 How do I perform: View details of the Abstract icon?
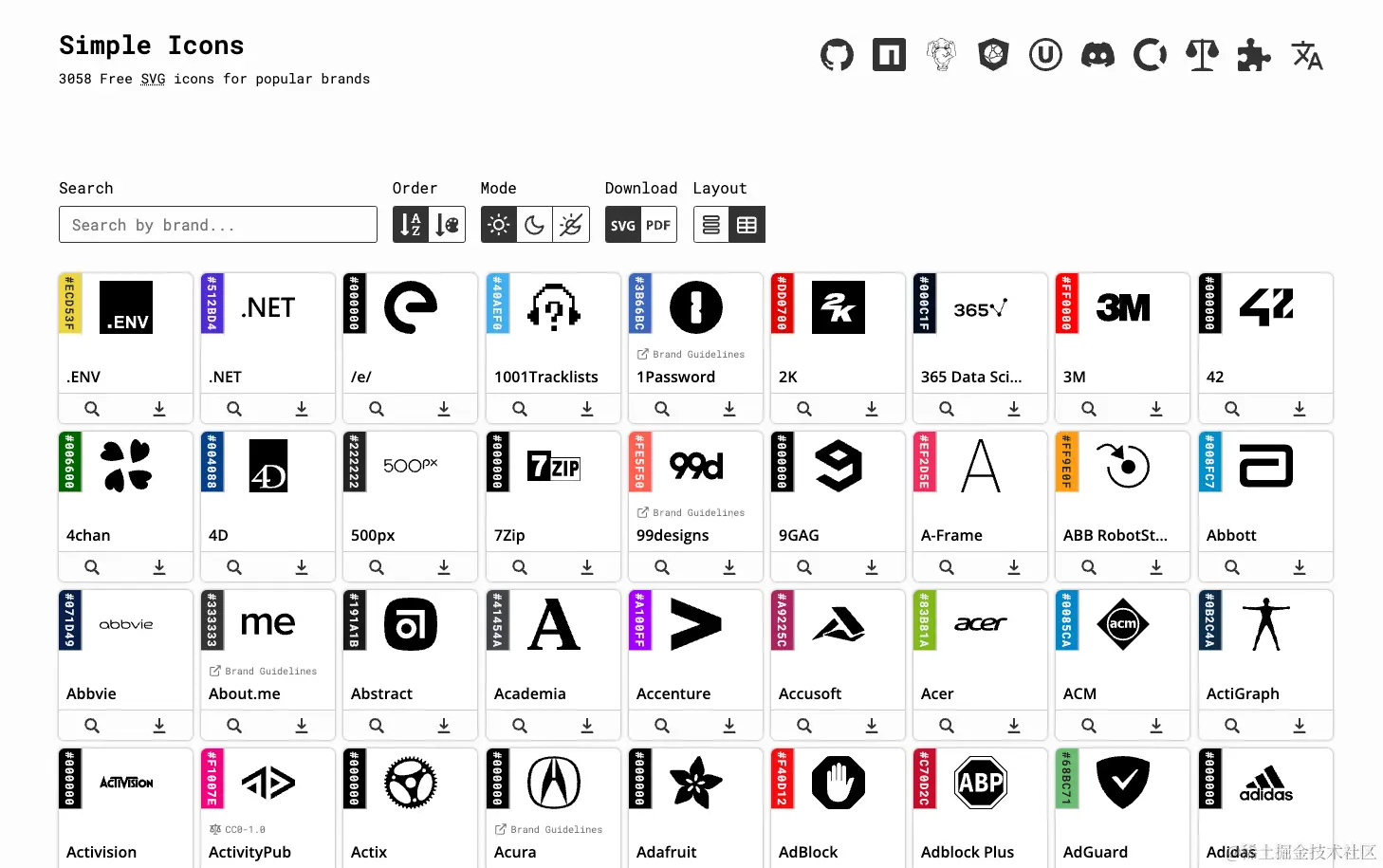coord(377,726)
